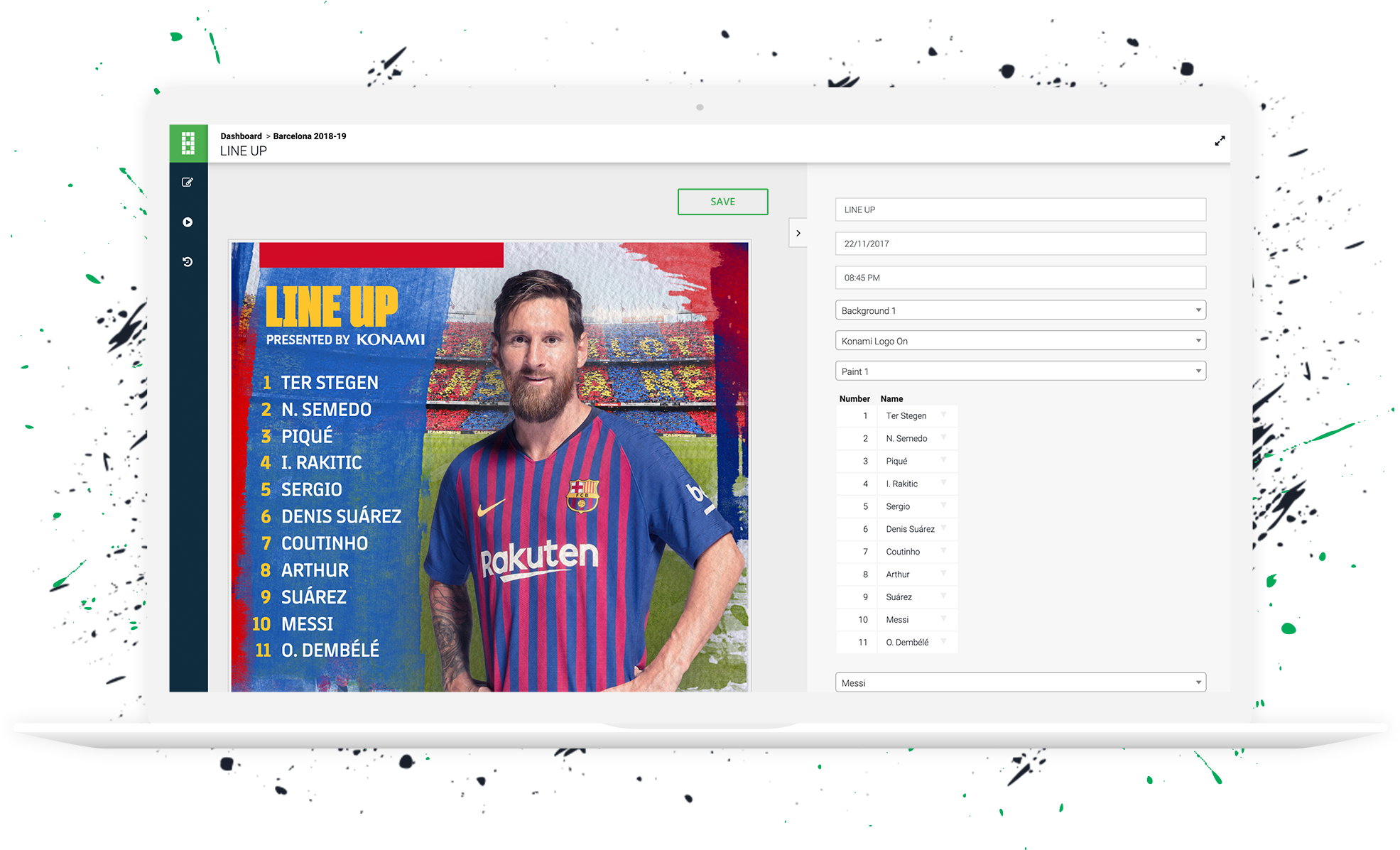
Task: Click the LINE UP page heading text
Action: 244,151
